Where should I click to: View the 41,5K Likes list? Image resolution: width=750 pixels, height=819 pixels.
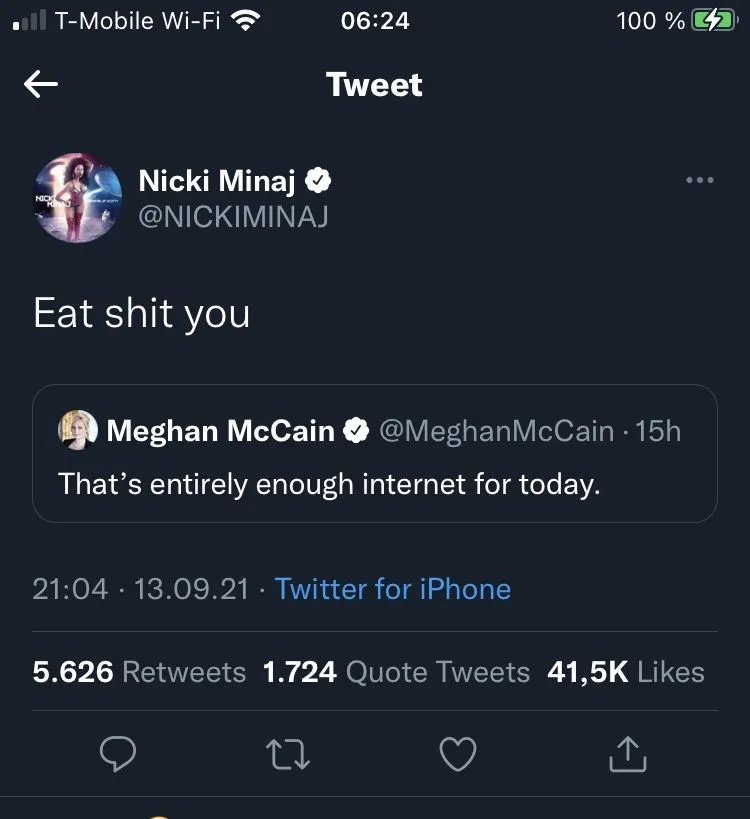point(625,672)
